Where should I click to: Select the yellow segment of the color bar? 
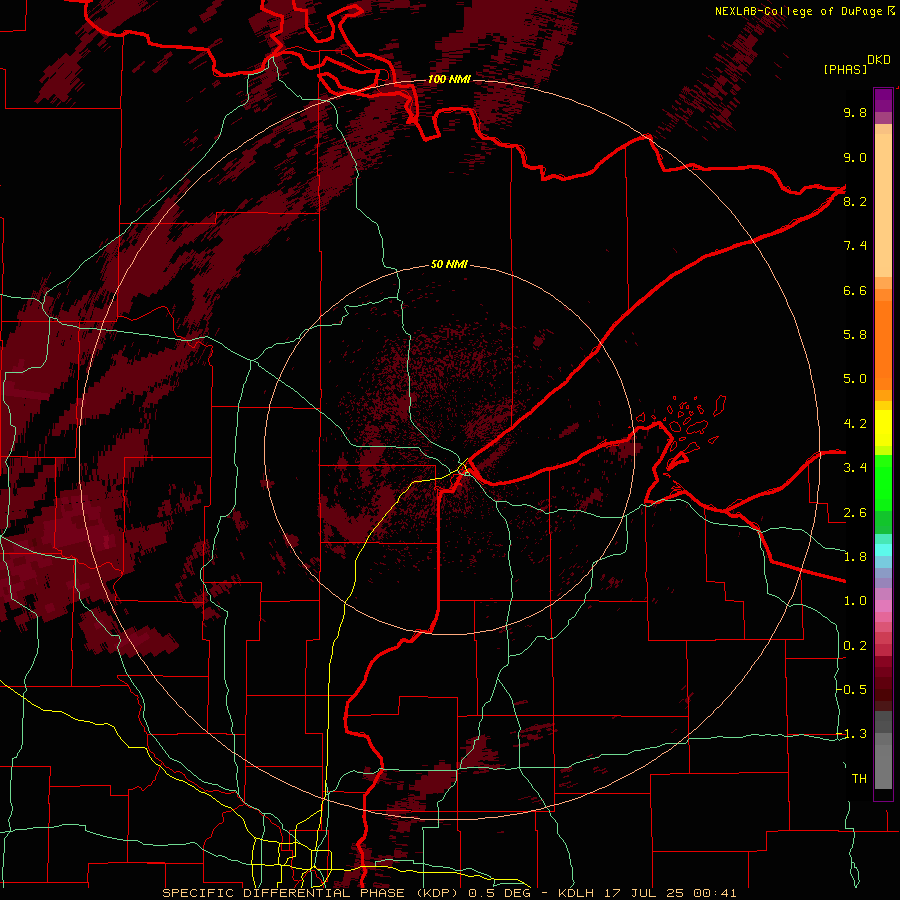[x=883, y=428]
